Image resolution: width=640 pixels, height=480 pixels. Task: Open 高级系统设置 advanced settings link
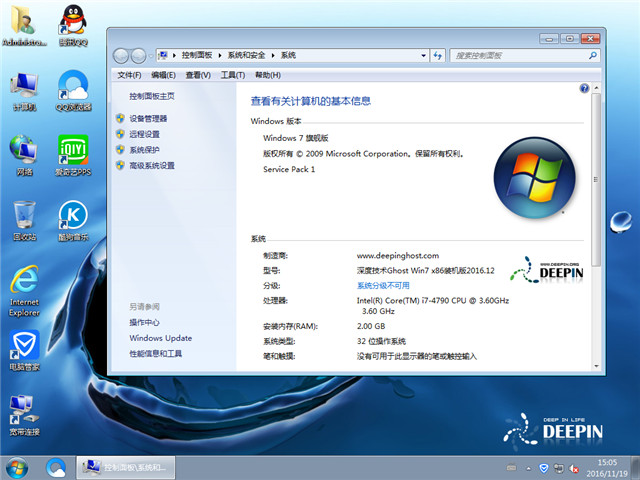(x=152, y=165)
